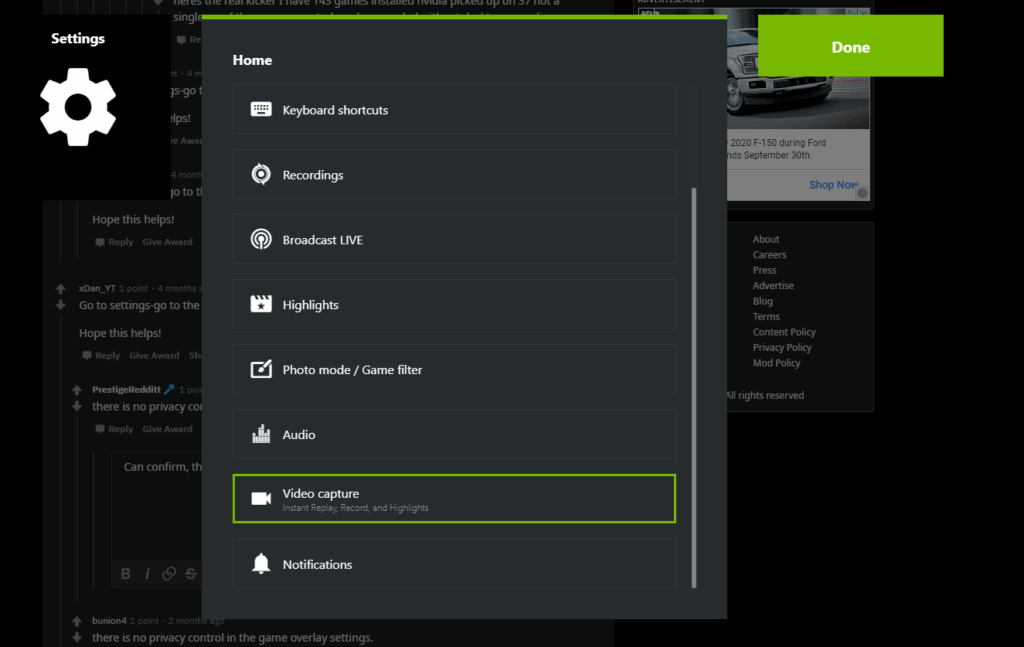The width and height of the screenshot is (1024, 647).
Task: Downvote PrestigeRedditt's comment
Action: (76, 406)
